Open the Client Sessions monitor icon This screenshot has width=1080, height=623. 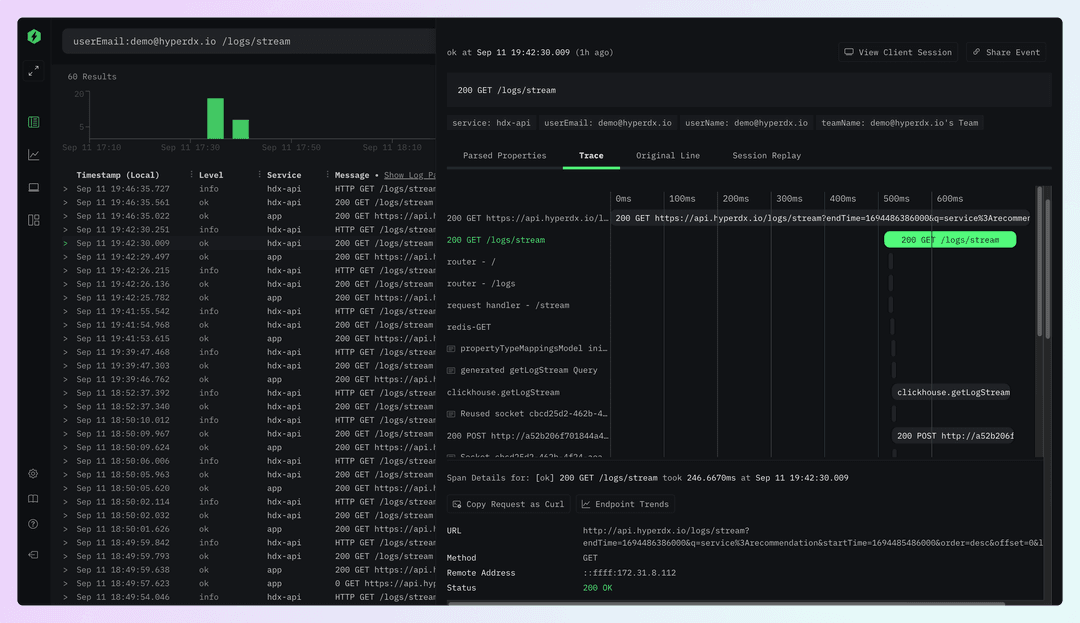pyautogui.click(x=32, y=187)
